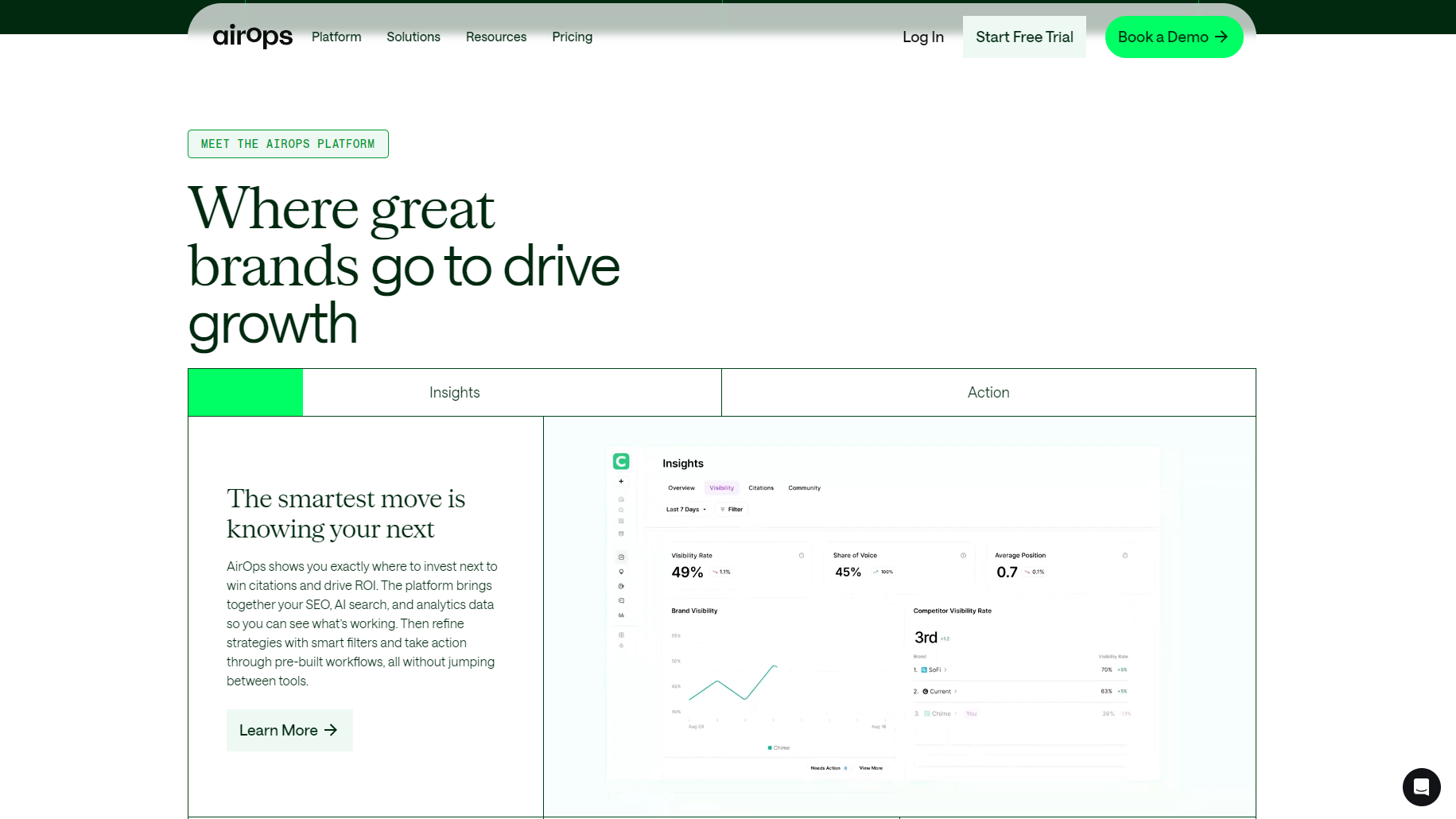Expand the Current competitor row chevron
The height and width of the screenshot is (819, 1456).
point(956,692)
